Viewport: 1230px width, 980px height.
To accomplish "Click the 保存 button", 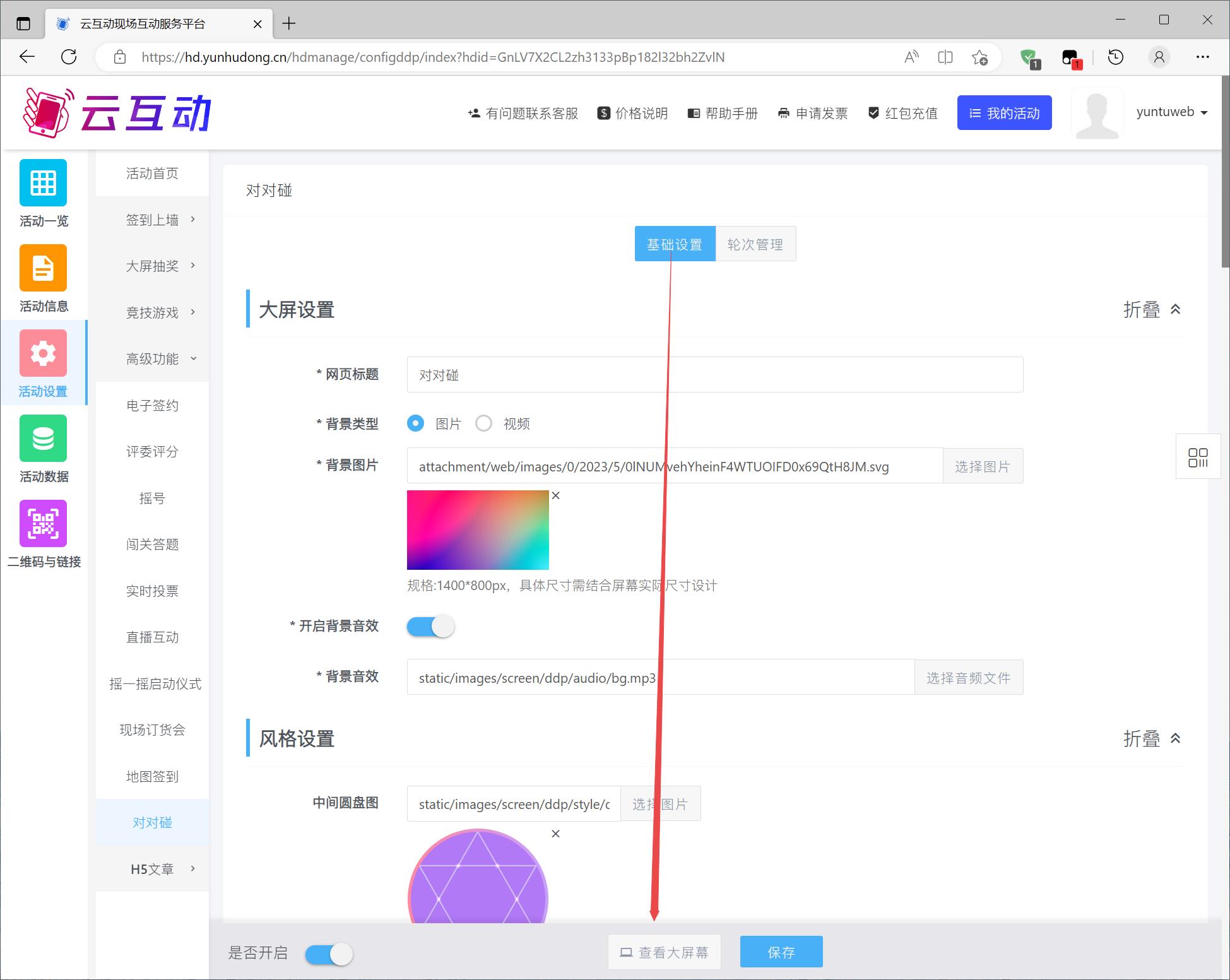I will point(781,952).
